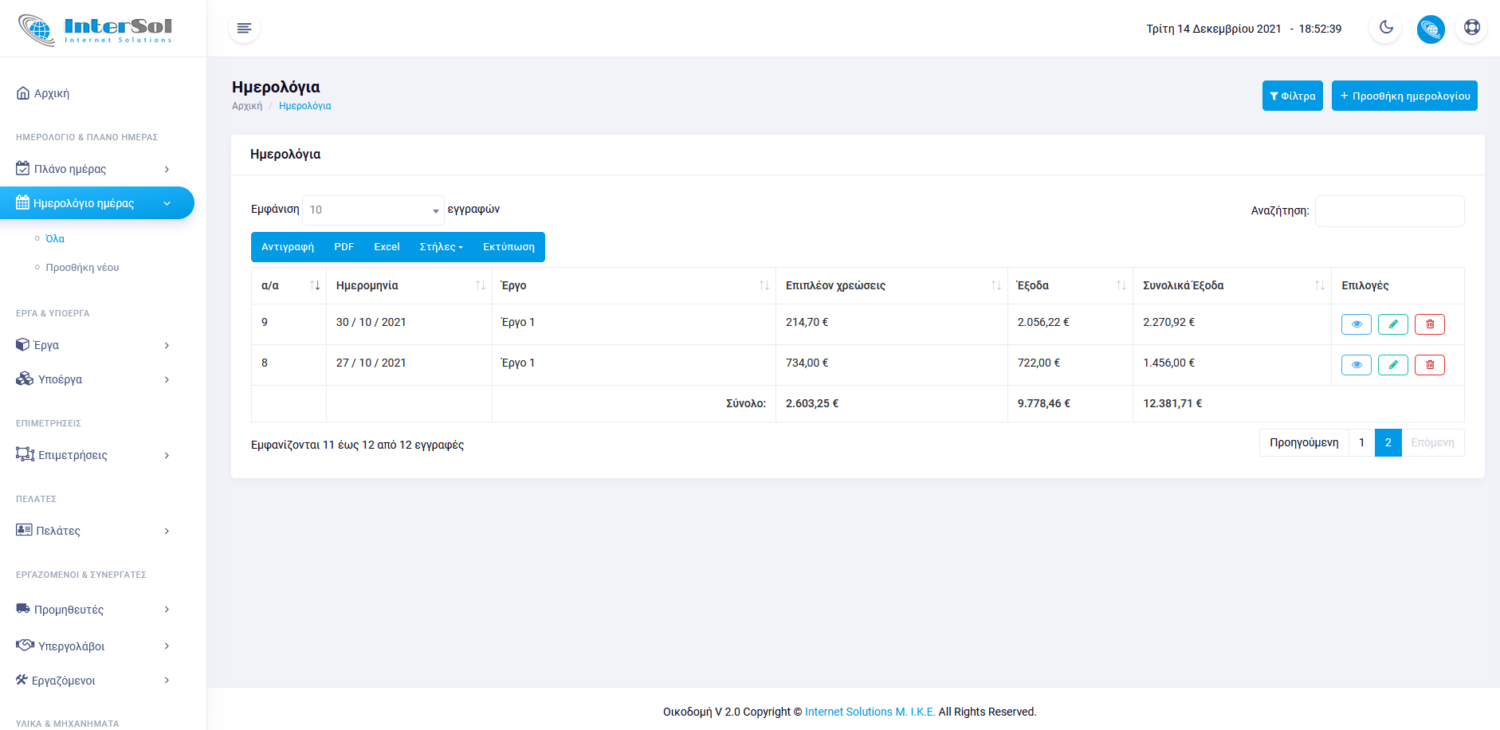Click the Αναζήτηση search input field
Image resolution: width=1500 pixels, height=730 pixels.
click(1389, 211)
